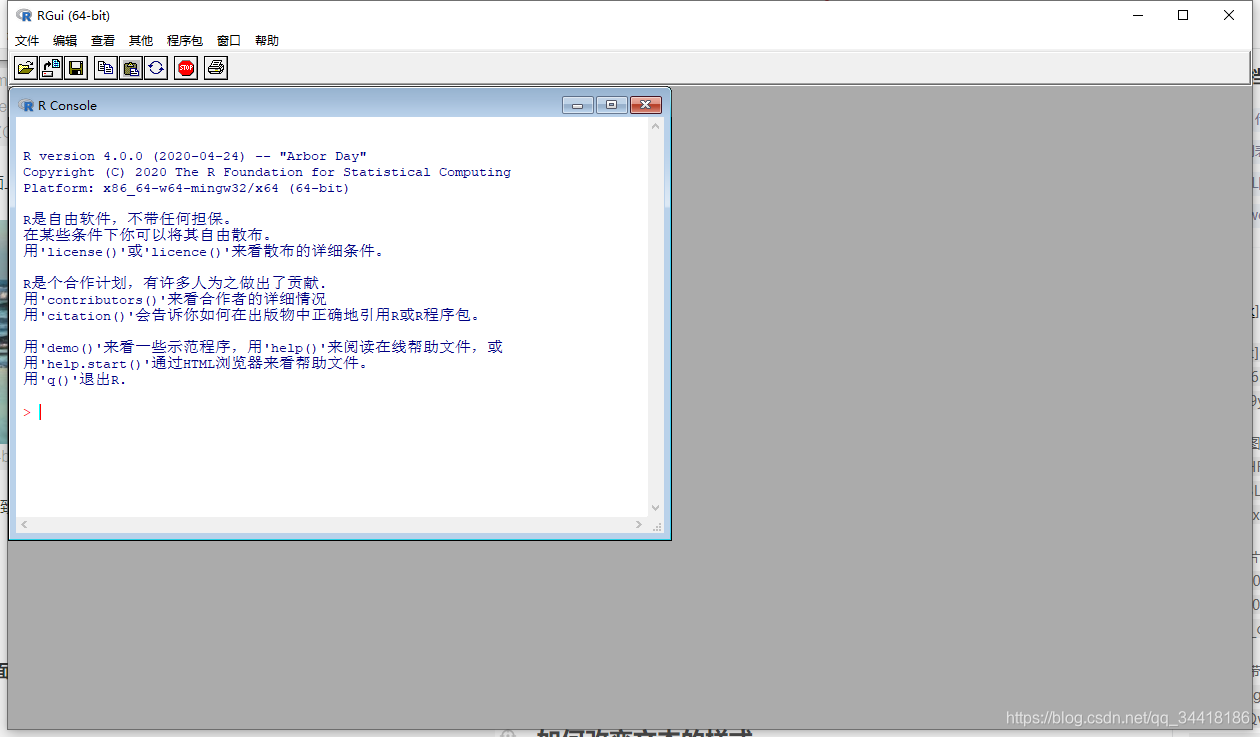Click the 'demo()' text line

(263, 347)
